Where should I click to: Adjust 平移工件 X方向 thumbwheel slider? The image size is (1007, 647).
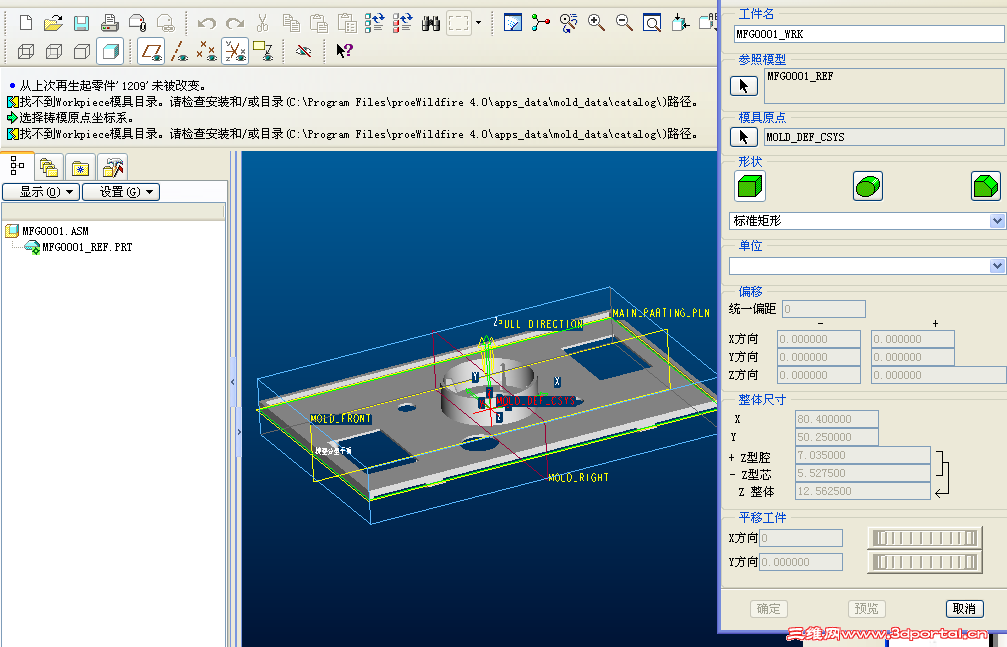pyautogui.click(x=925, y=538)
